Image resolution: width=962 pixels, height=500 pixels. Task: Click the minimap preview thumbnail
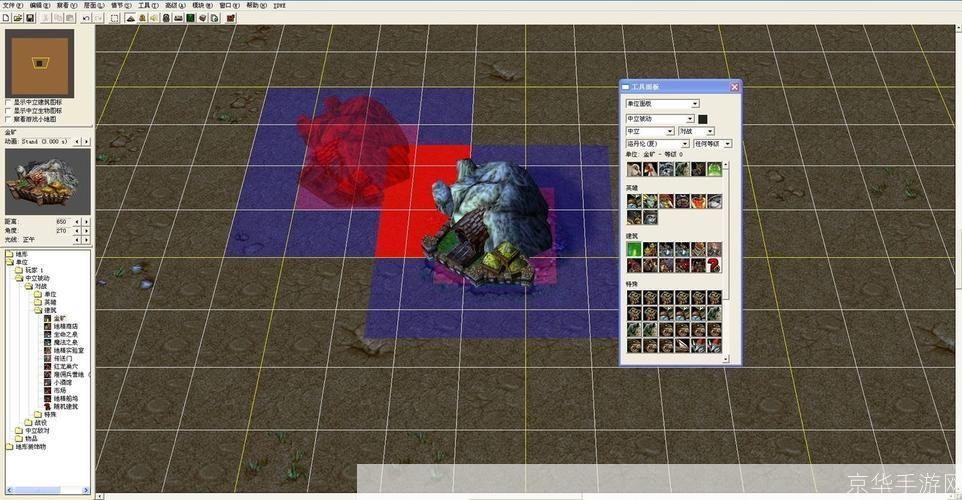pos(40,63)
